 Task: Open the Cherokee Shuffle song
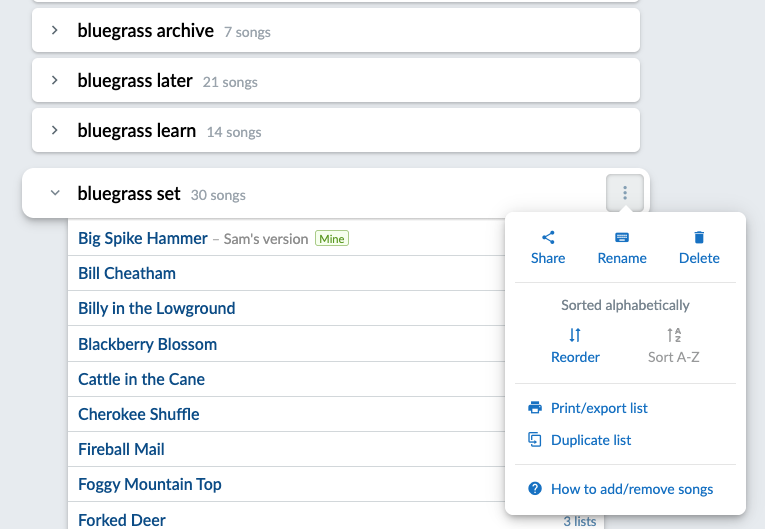pos(139,414)
